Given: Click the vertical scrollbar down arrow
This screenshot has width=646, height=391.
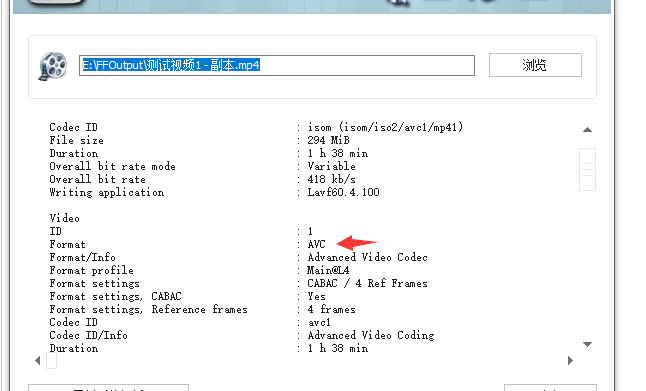Looking at the screenshot, I should [587, 344].
